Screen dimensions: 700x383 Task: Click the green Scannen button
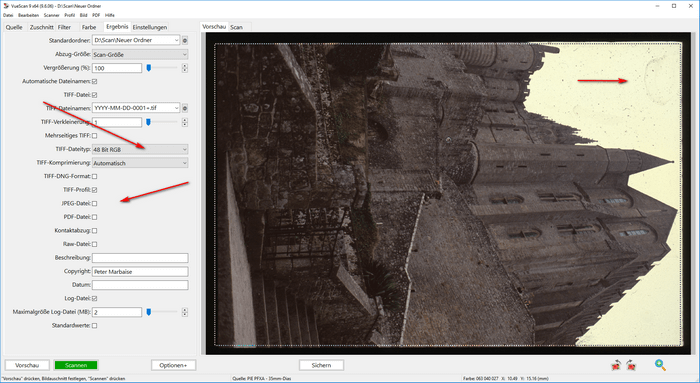[x=76, y=365]
